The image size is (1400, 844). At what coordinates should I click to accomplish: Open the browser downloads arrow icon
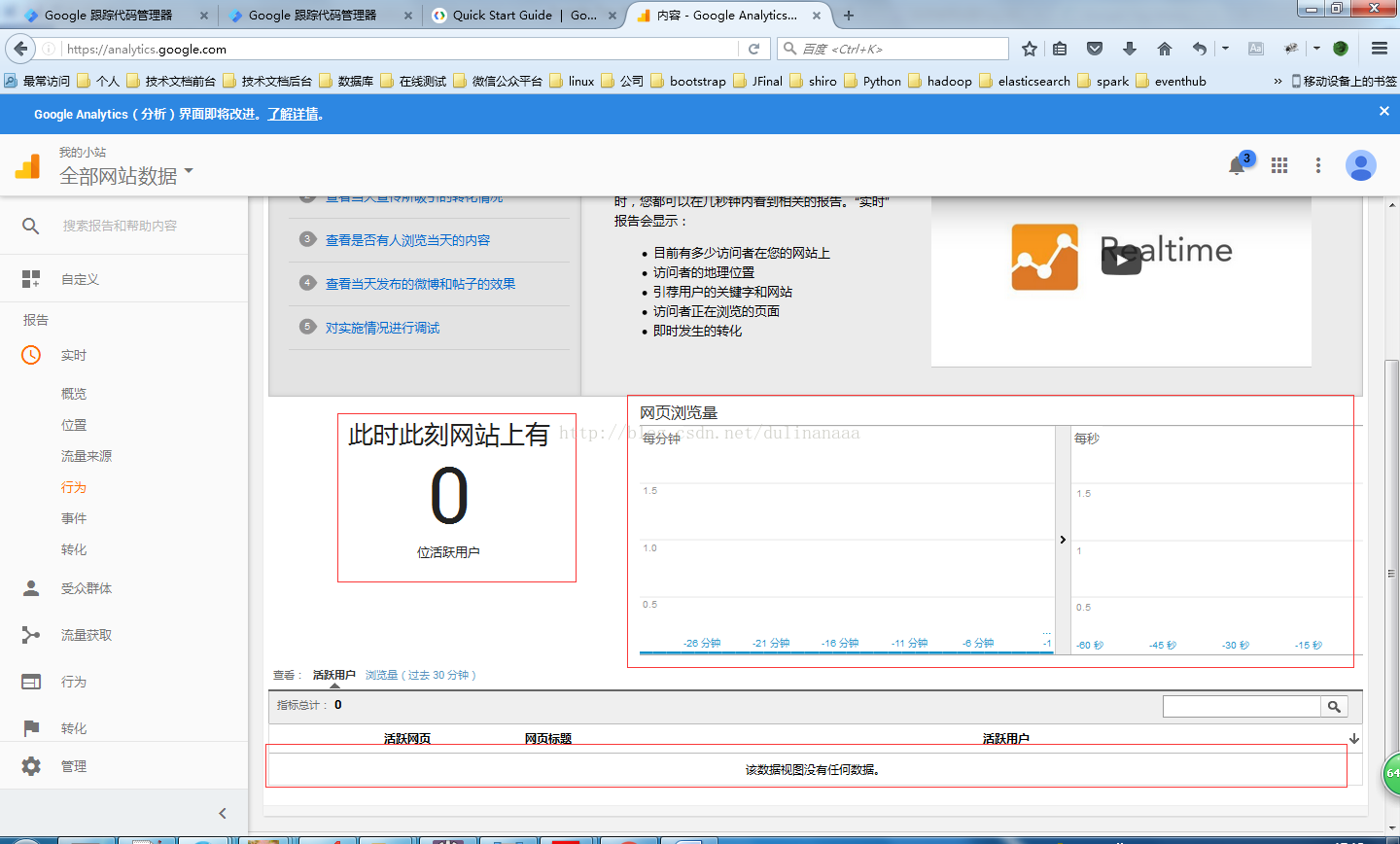pos(1130,49)
